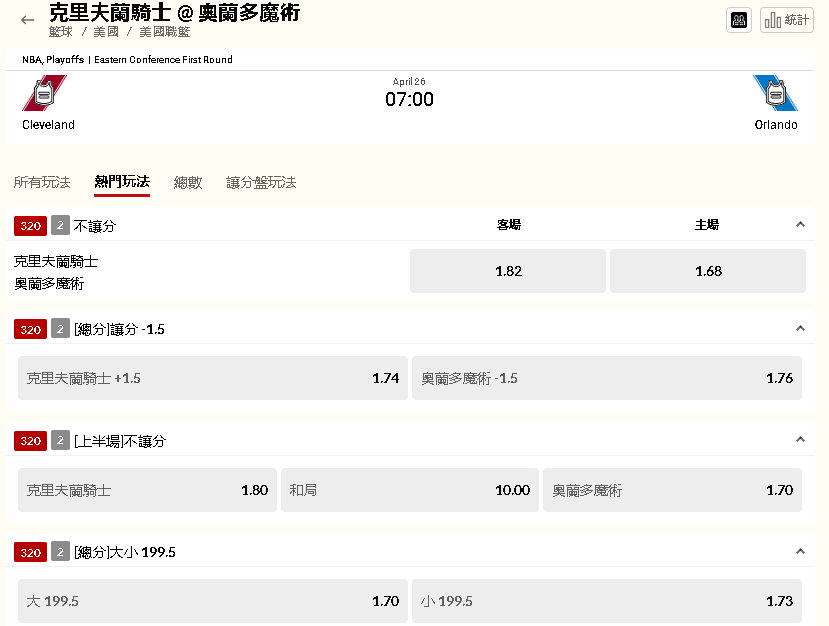The height and width of the screenshot is (626, 829).
Task: Click the NBA, Playoffs Eastern Conference text
Action: tap(127, 60)
